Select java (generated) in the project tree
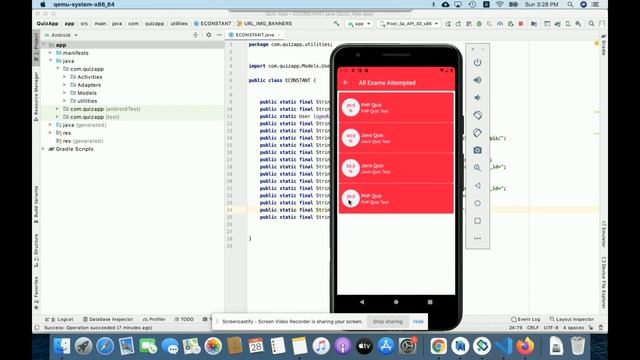The height and width of the screenshot is (360, 640). (84, 125)
